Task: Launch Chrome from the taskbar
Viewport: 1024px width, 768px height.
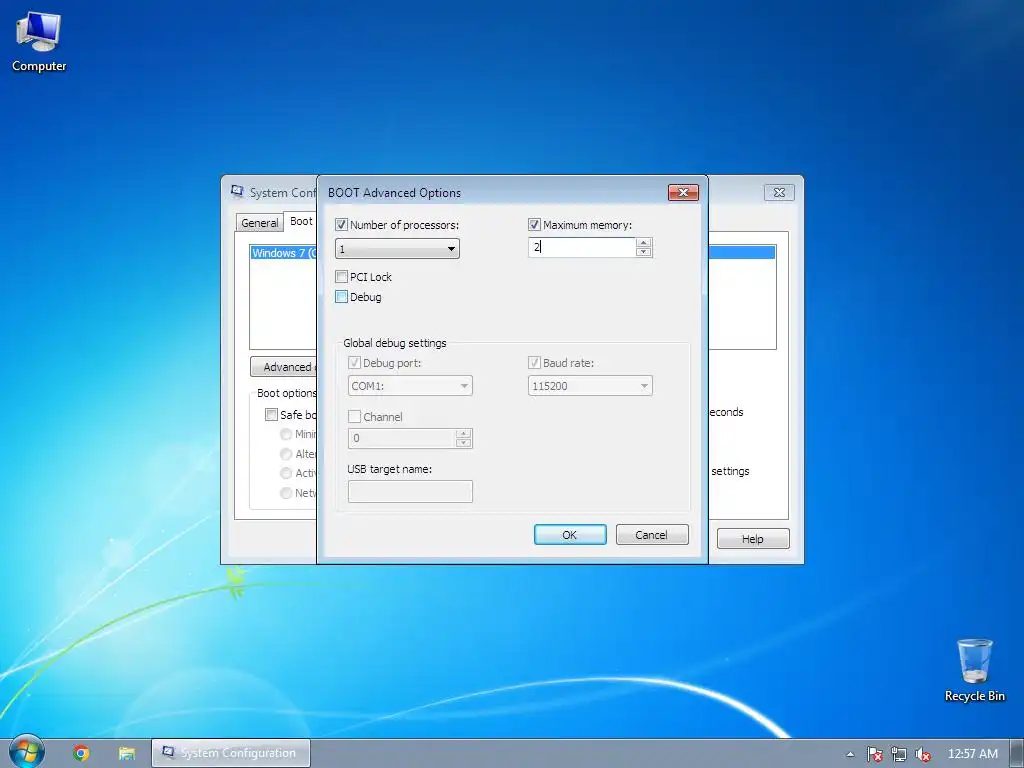Action: 82,753
